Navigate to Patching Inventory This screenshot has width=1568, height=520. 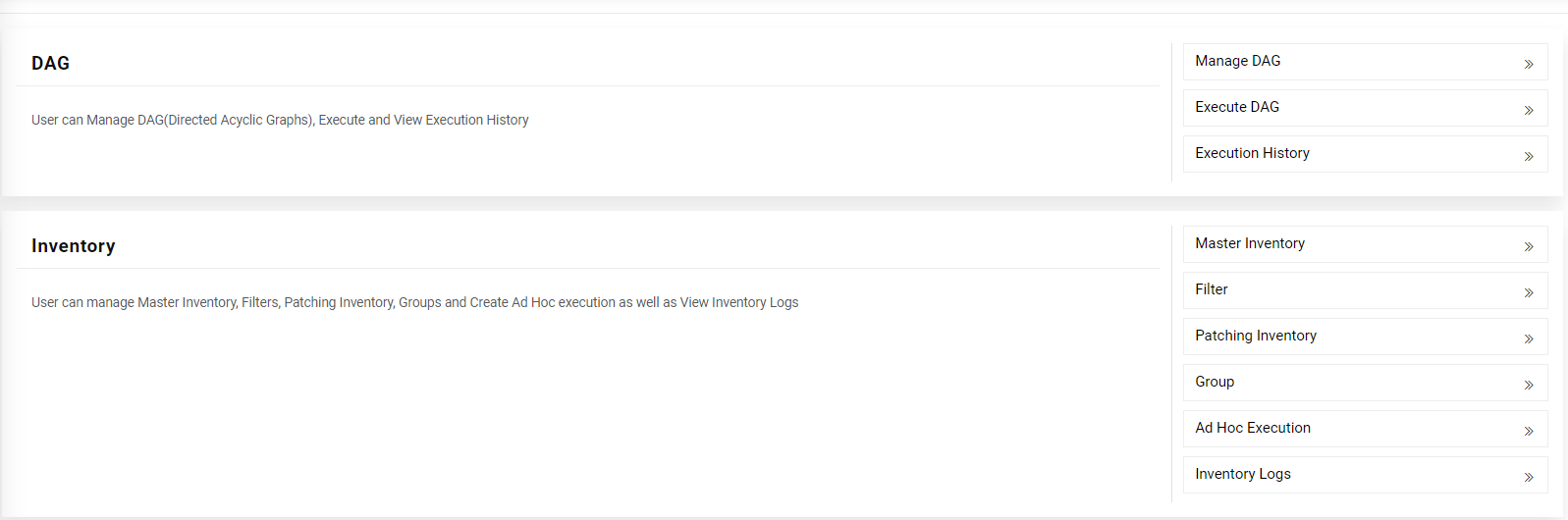1256,336
